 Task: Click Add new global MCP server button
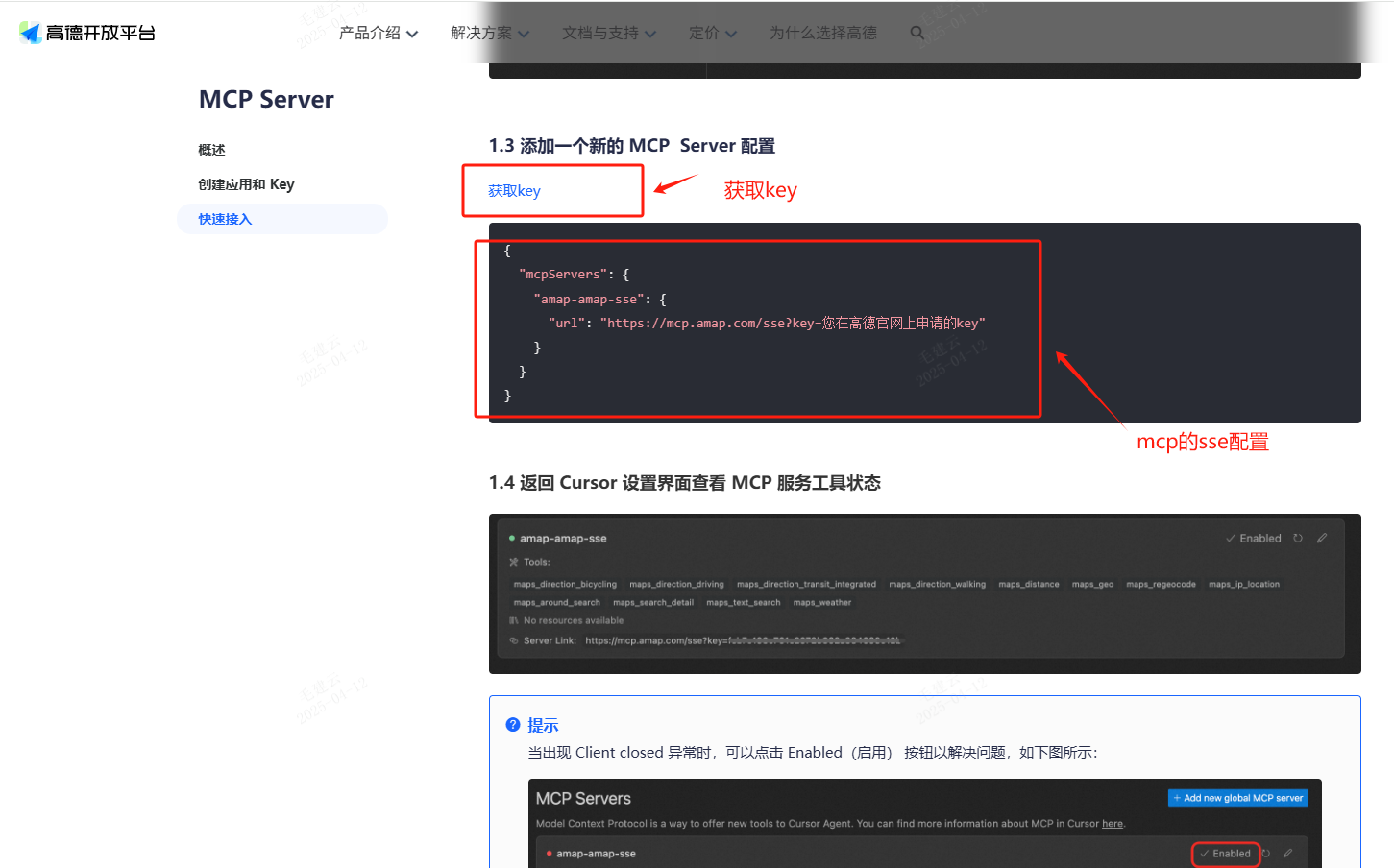[1238, 798]
